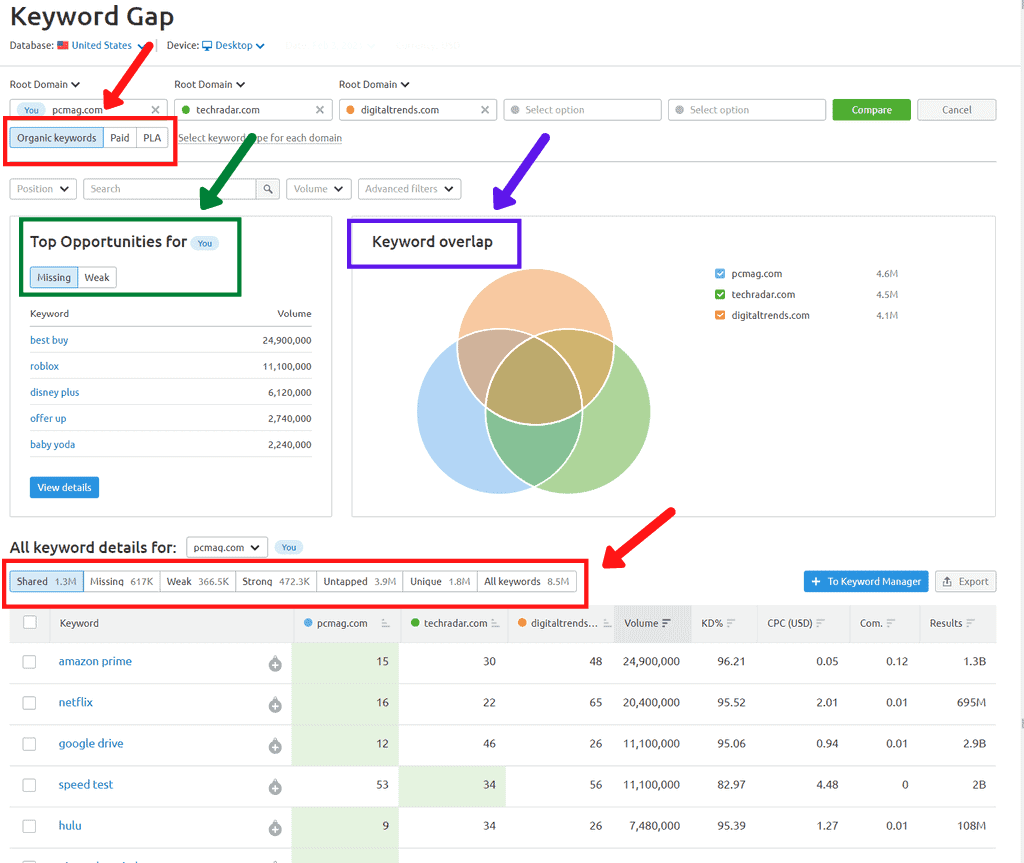Open the best buy keyword link

click(x=49, y=340)
